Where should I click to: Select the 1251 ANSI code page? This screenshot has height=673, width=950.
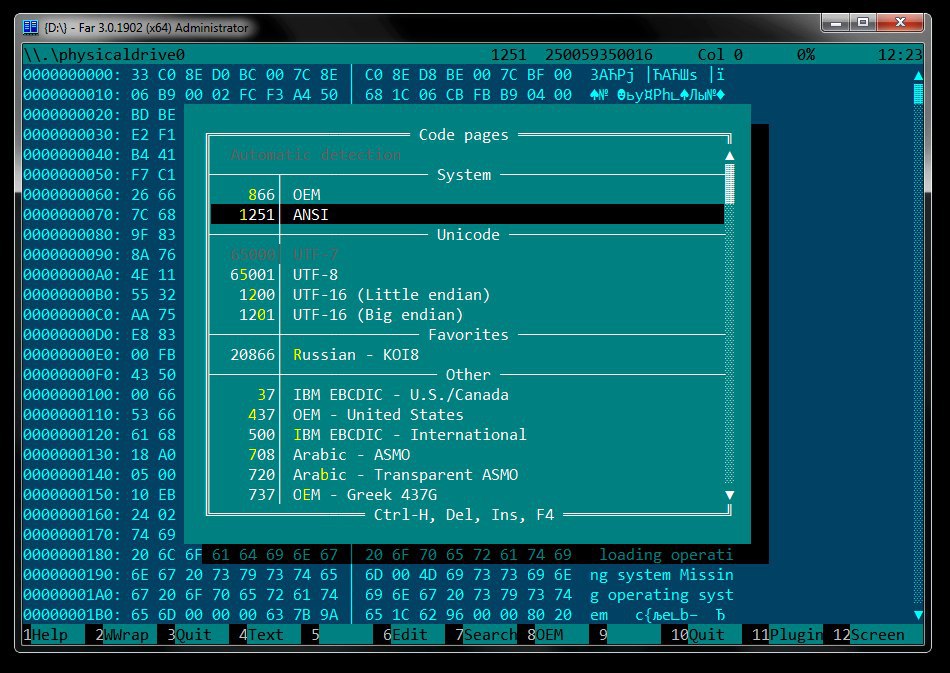[x=467, y=214]
